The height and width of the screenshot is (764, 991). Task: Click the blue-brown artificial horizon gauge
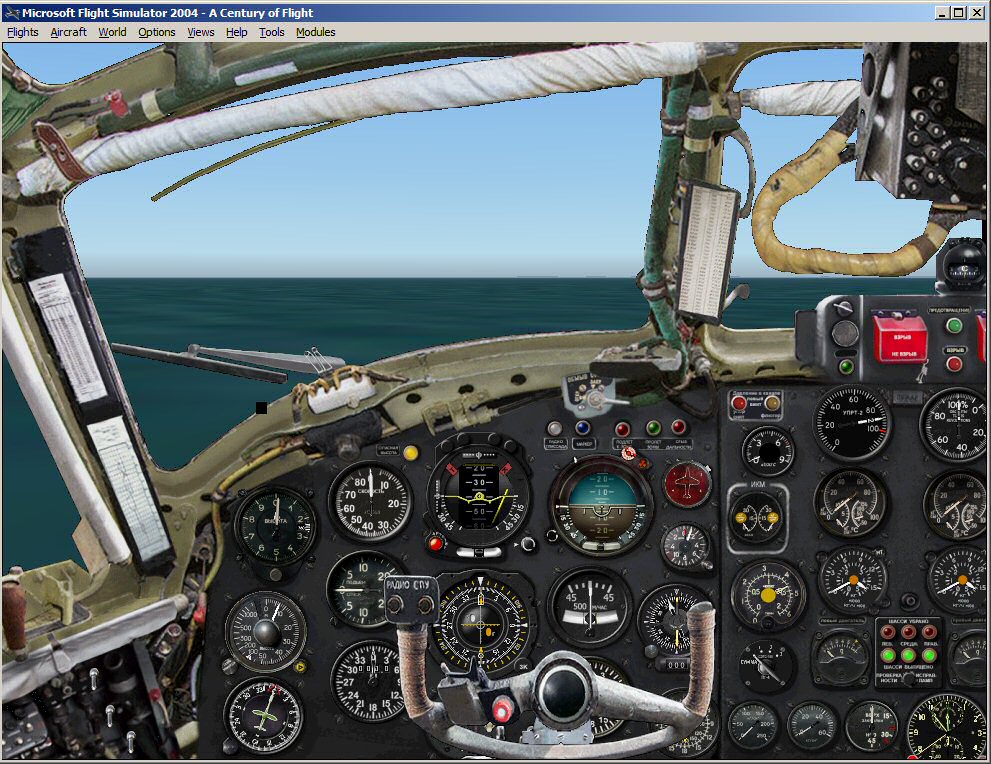pyautogui.click(x=600, y=507)
